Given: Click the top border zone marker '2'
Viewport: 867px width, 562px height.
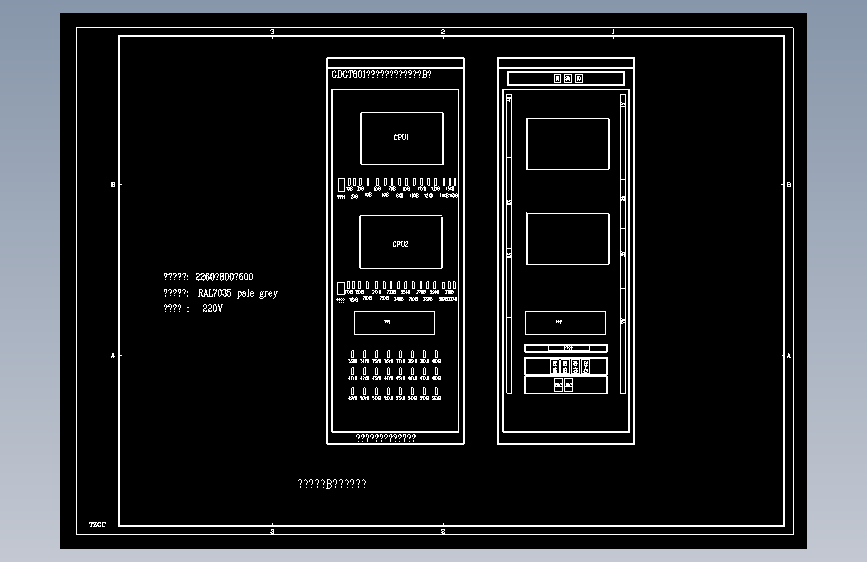Looking at the screenshot, I should coord(443,32).
